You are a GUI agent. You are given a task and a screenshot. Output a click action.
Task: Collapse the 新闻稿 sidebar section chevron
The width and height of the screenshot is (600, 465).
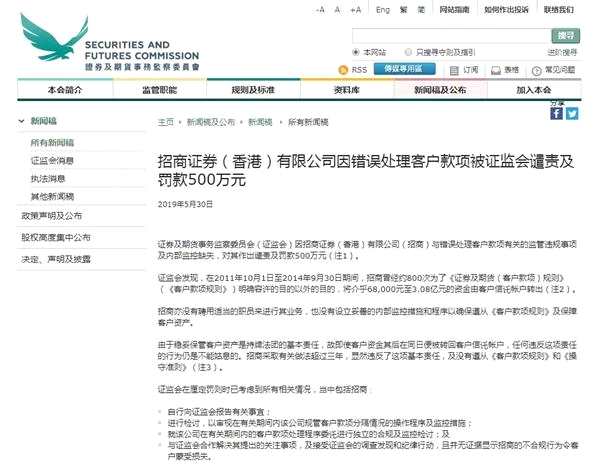pyautogui.click(x=21, y=121)
